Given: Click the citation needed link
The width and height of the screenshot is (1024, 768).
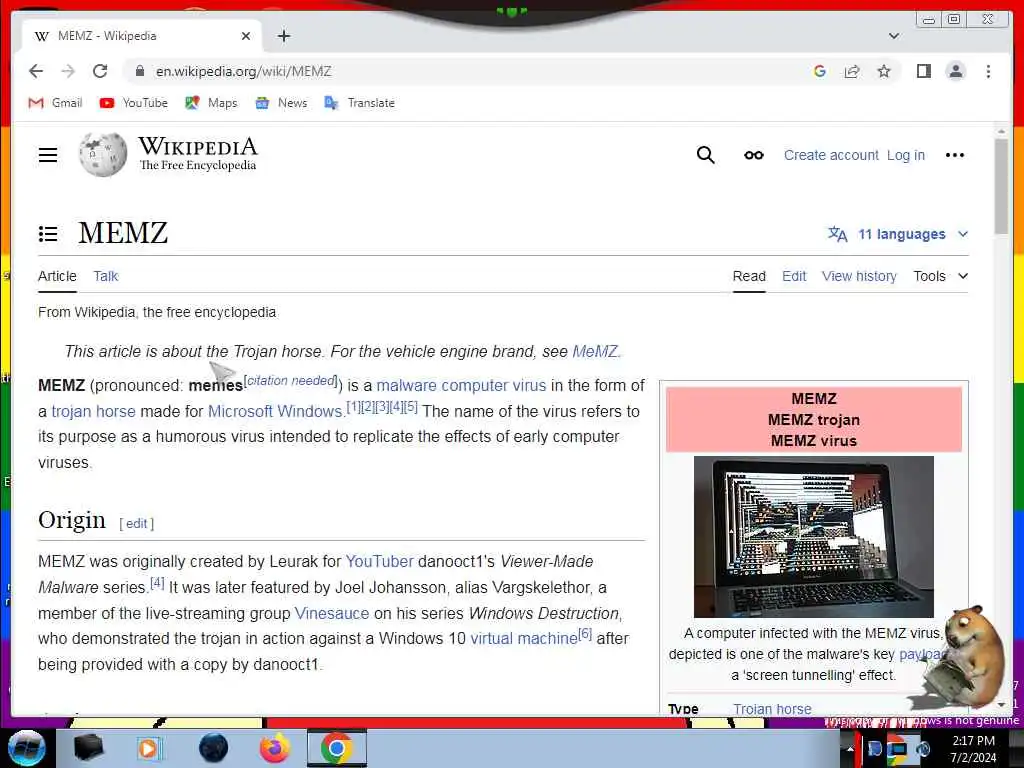Looking at the screenshot, I should tap(291, 381).
